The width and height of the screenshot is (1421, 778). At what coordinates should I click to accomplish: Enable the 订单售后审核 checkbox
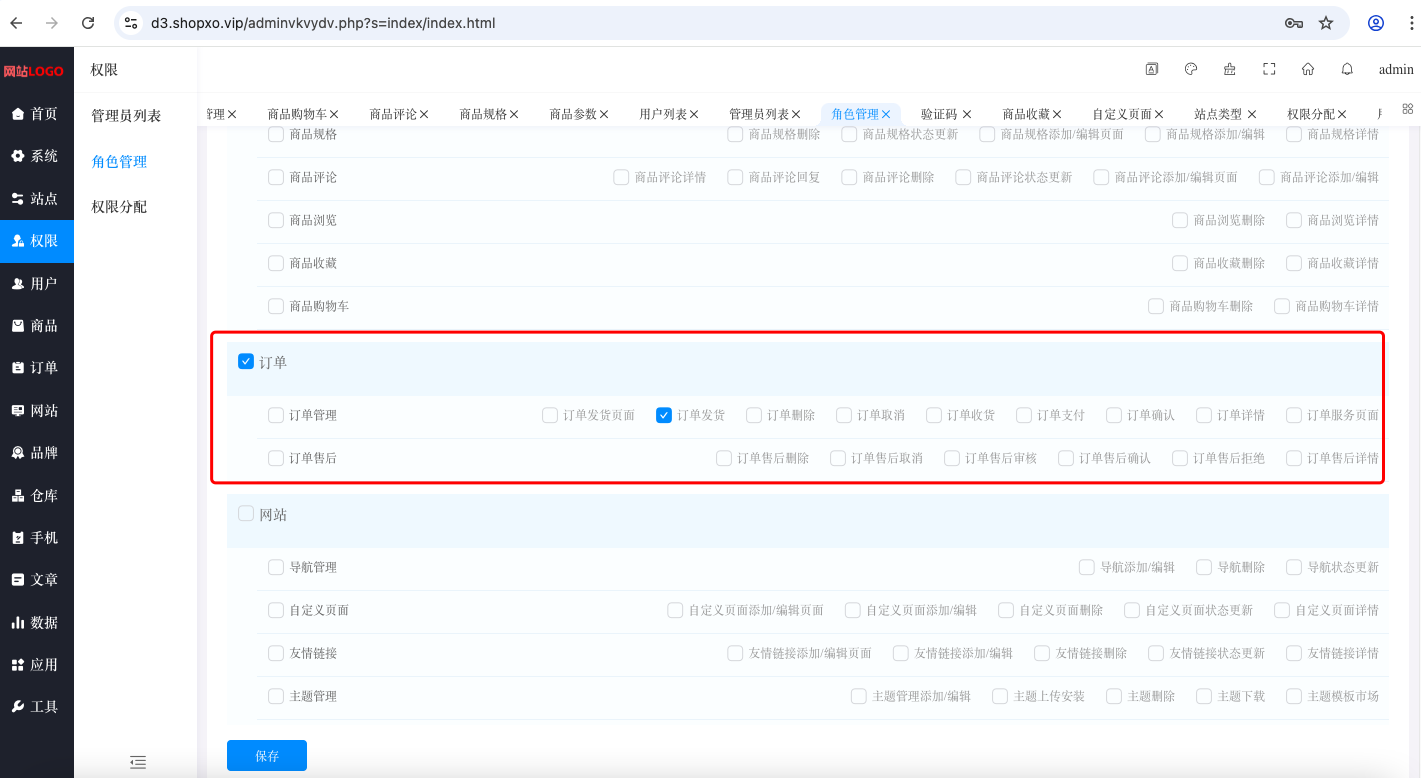coord(952,458)
